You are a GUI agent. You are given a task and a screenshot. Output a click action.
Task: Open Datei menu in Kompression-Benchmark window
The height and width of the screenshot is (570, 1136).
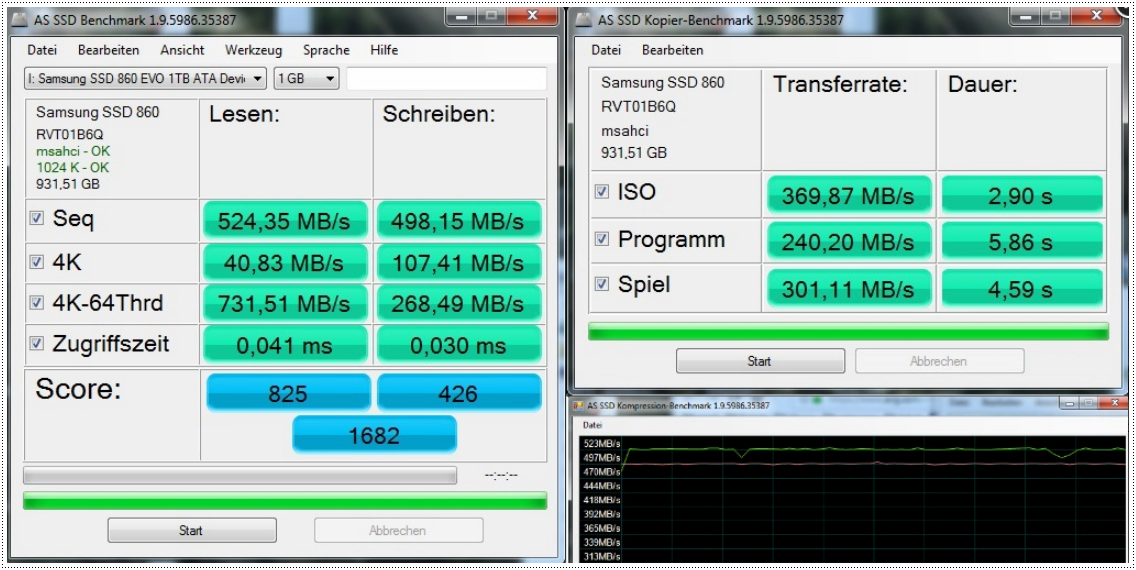[593, 425]
